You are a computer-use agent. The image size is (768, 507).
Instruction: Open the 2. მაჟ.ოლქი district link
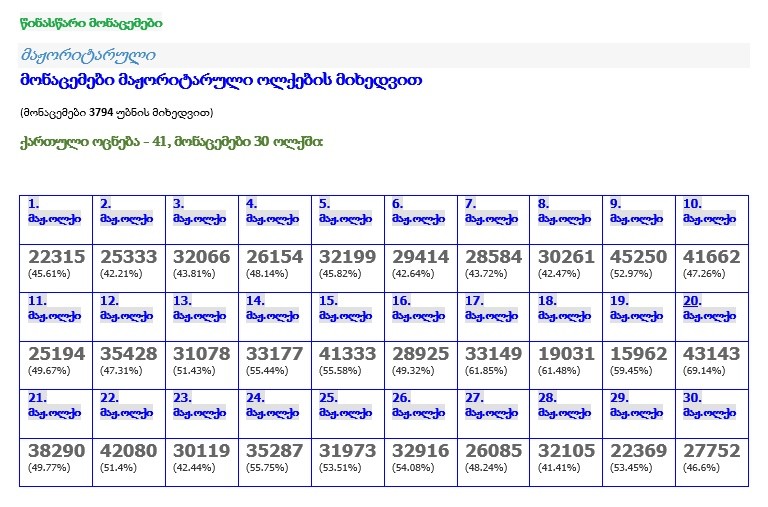tap(126, 211)
